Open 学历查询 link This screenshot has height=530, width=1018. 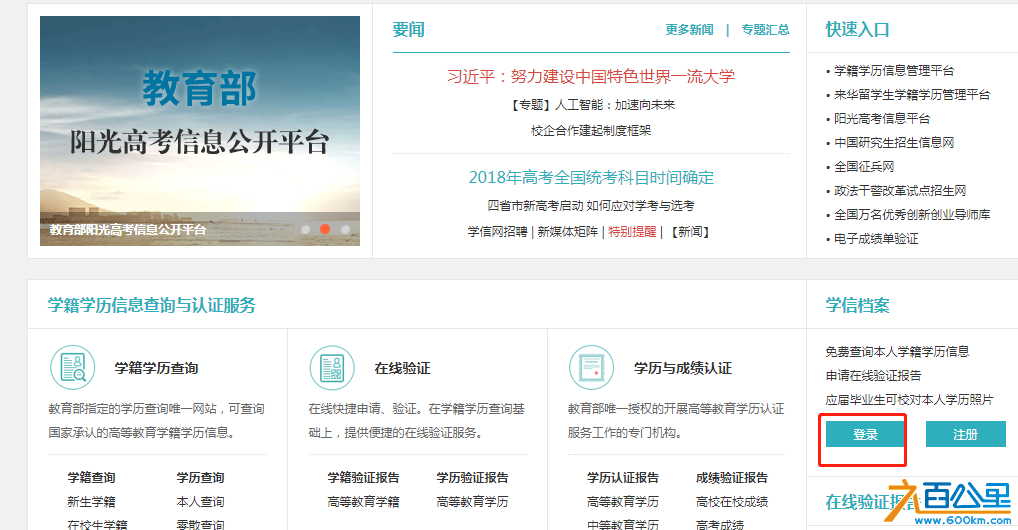click(201, 478)
